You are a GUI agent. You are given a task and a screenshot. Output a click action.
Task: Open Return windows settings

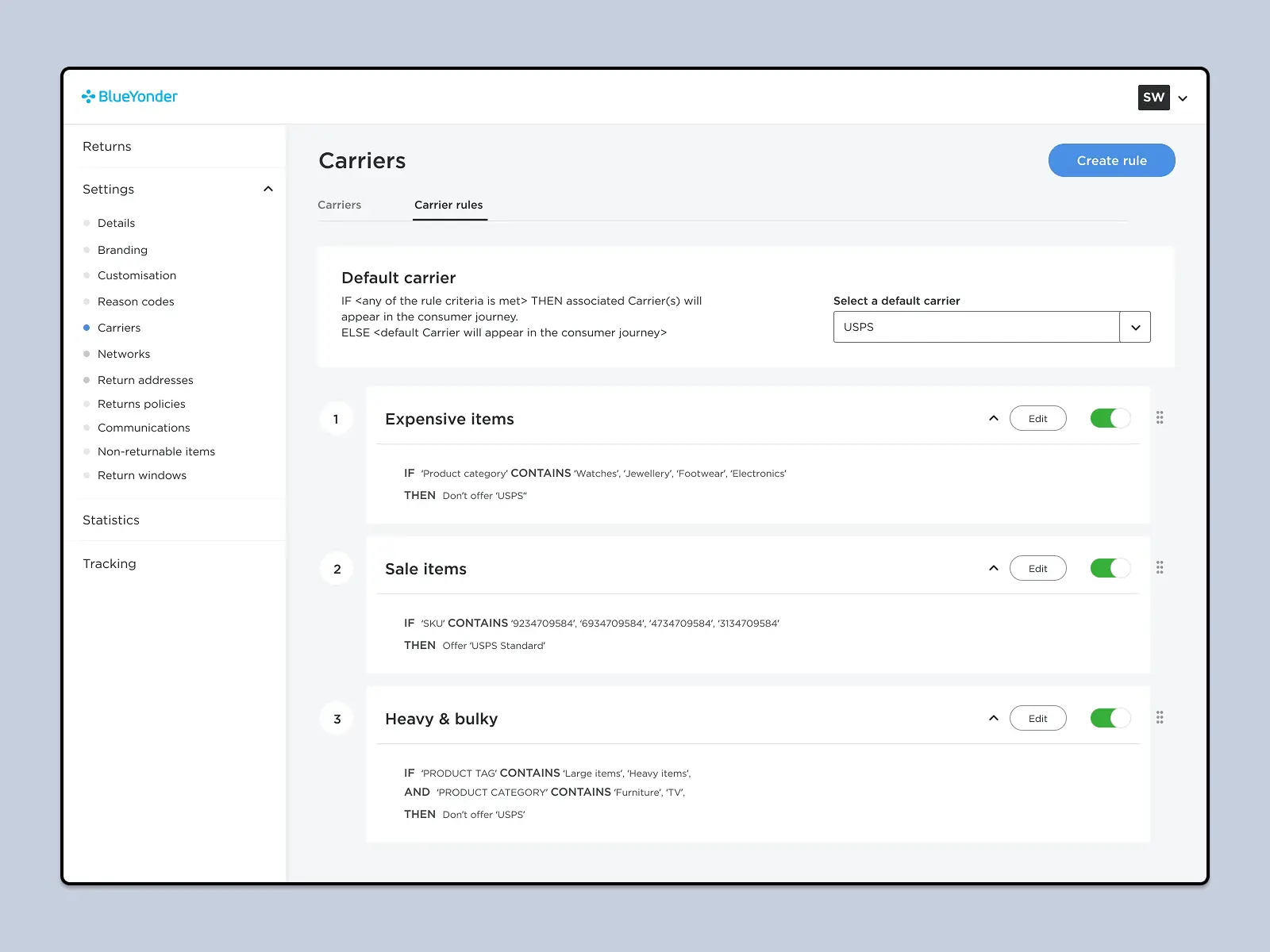coord(142,475)
